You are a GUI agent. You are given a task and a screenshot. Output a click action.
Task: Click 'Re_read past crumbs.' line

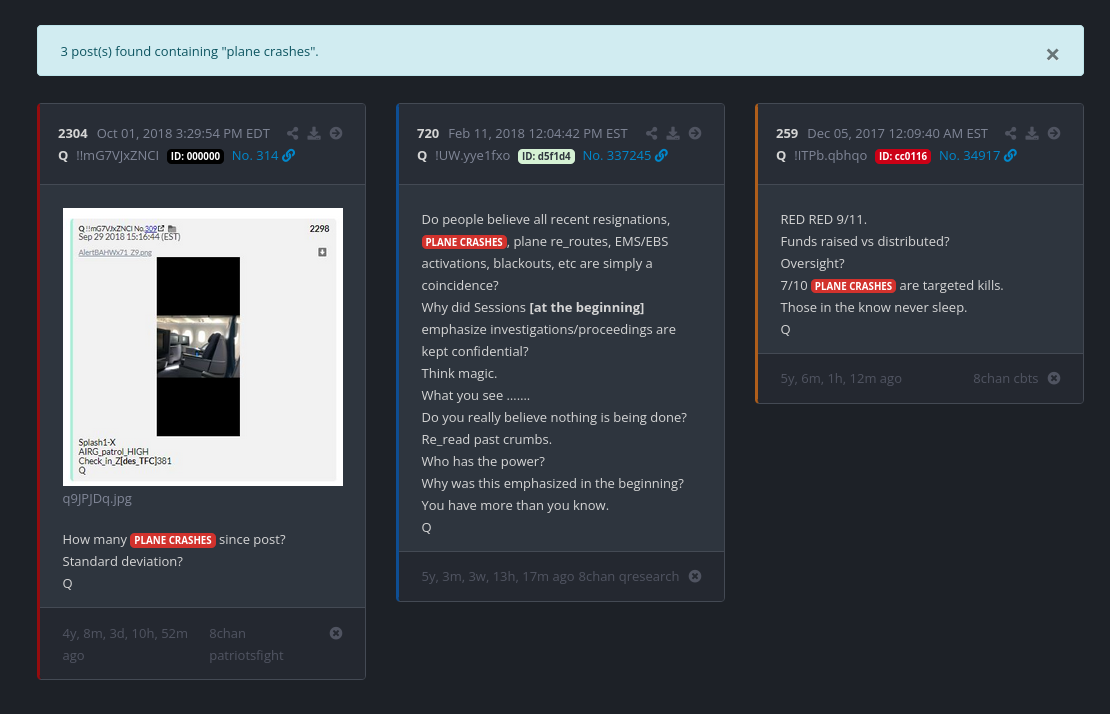point(486,439)
